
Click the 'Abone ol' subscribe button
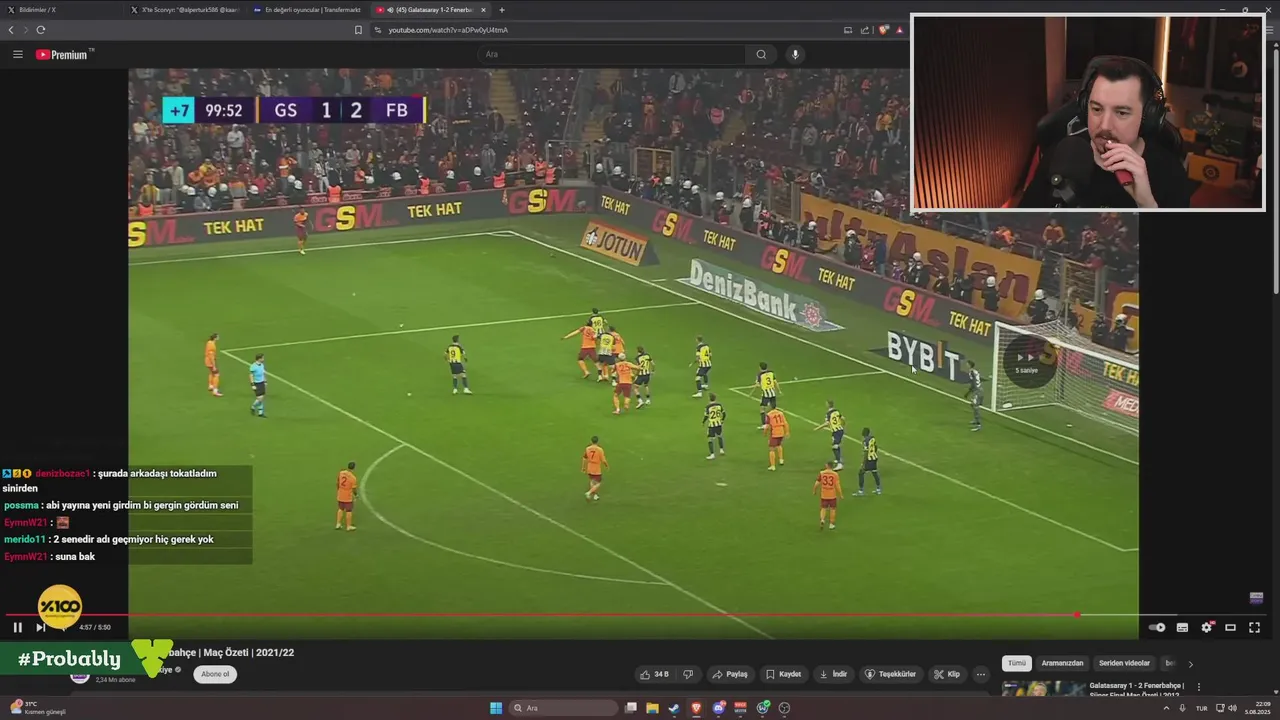point(215,674)
